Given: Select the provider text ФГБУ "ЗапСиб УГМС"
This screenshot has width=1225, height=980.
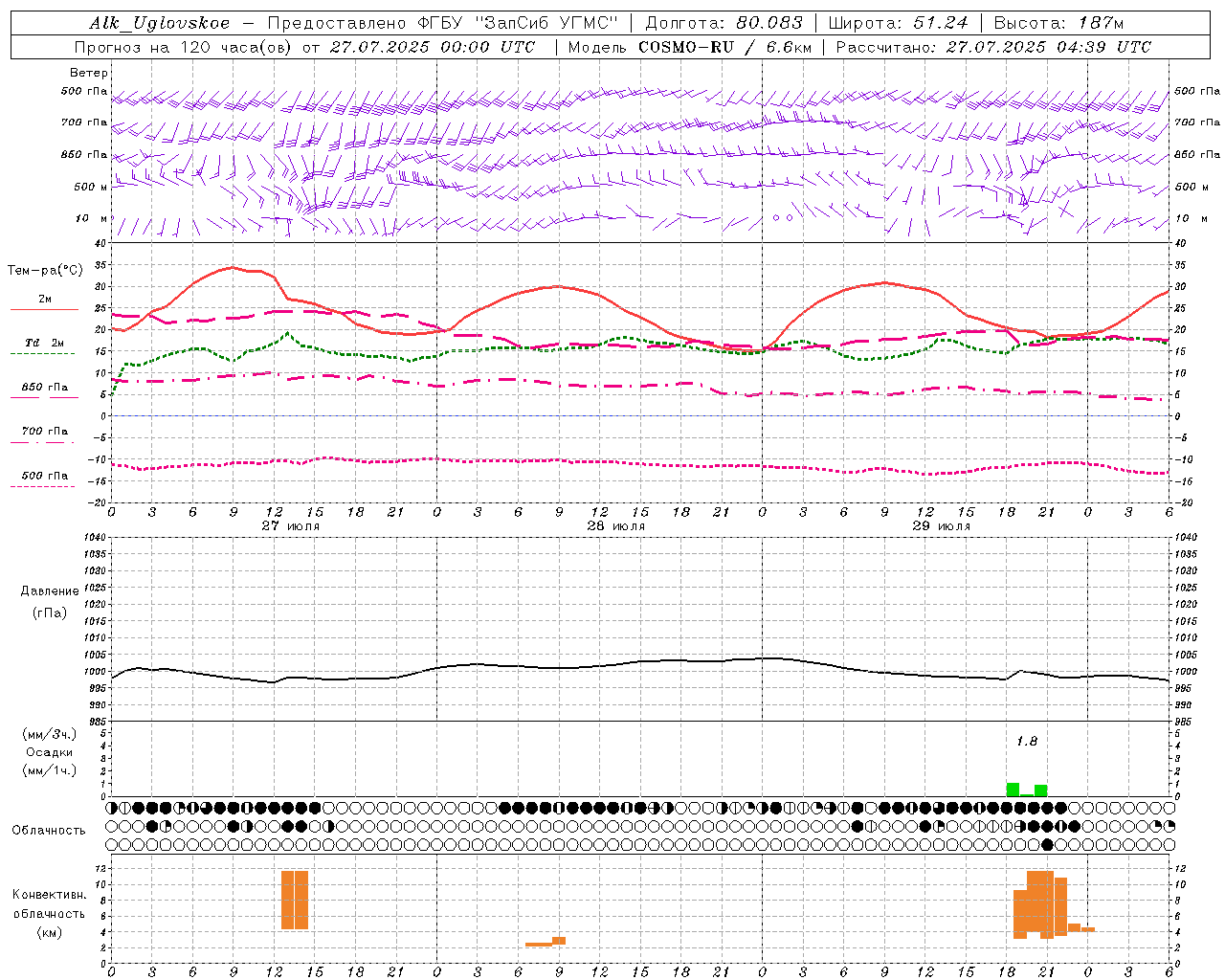Looking at the screenshot, I should [519, 23].
